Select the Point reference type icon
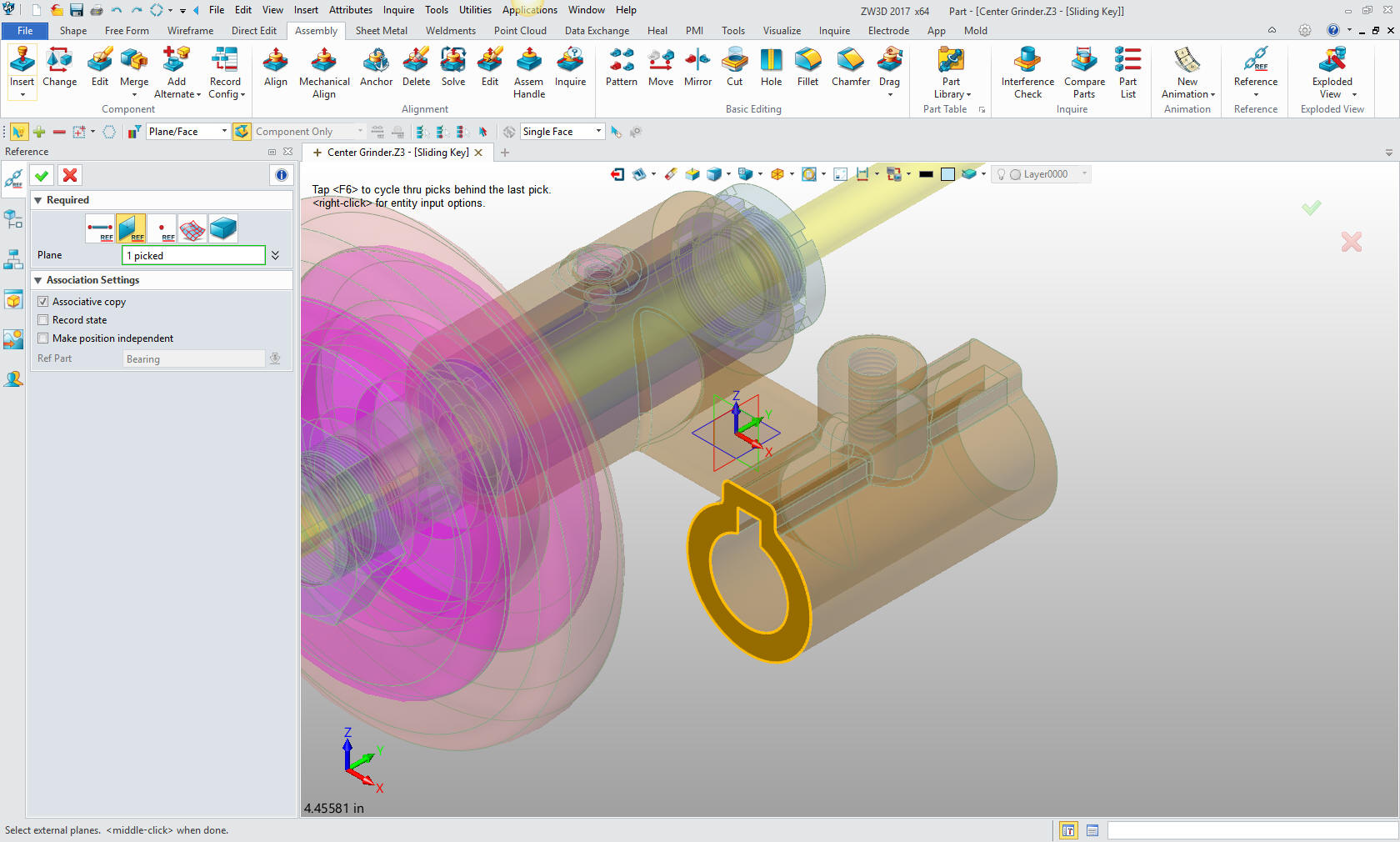The image size is (1400, 842). pyautogui.click(x=162, y=228)
